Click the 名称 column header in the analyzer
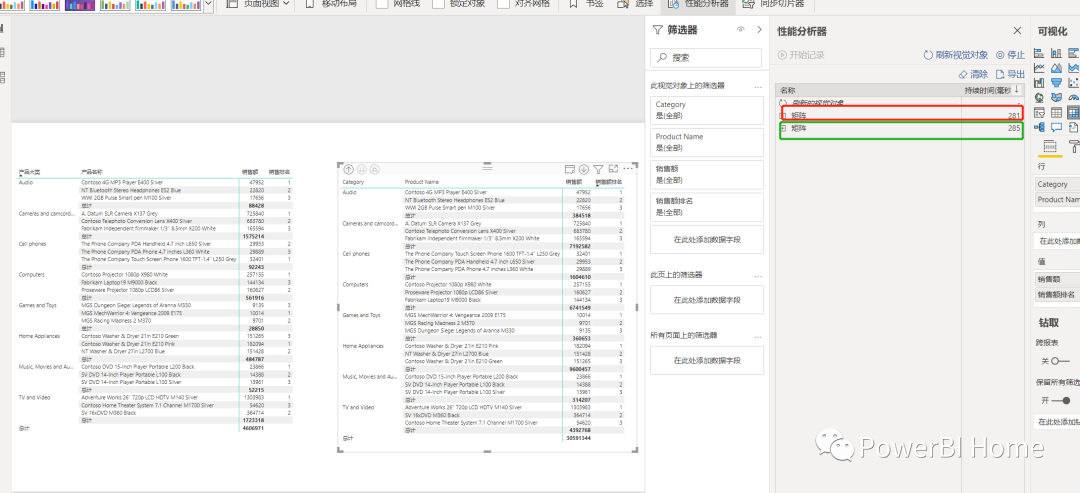Screen dimensions: 1080x493 tap(787, 90)
